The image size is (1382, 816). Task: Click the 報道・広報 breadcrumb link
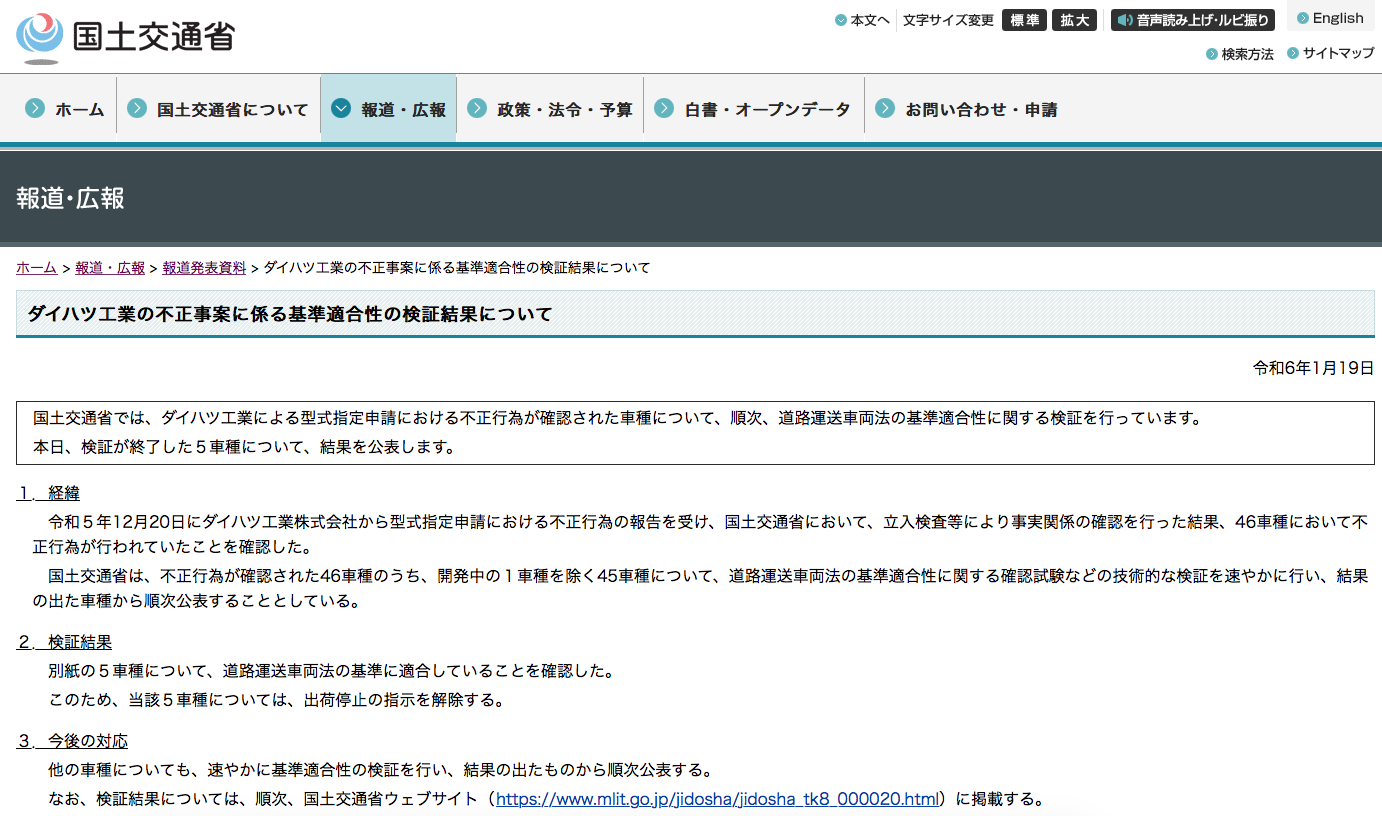click(110, 268)
